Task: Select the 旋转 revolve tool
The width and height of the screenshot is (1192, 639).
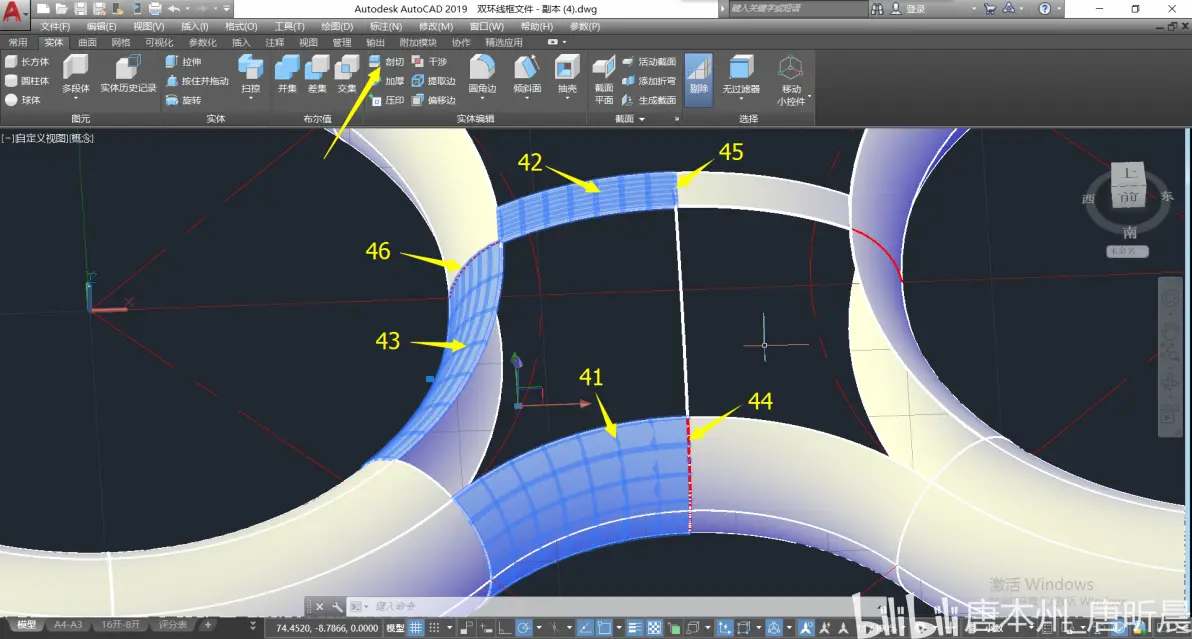Action: [184, 100]
